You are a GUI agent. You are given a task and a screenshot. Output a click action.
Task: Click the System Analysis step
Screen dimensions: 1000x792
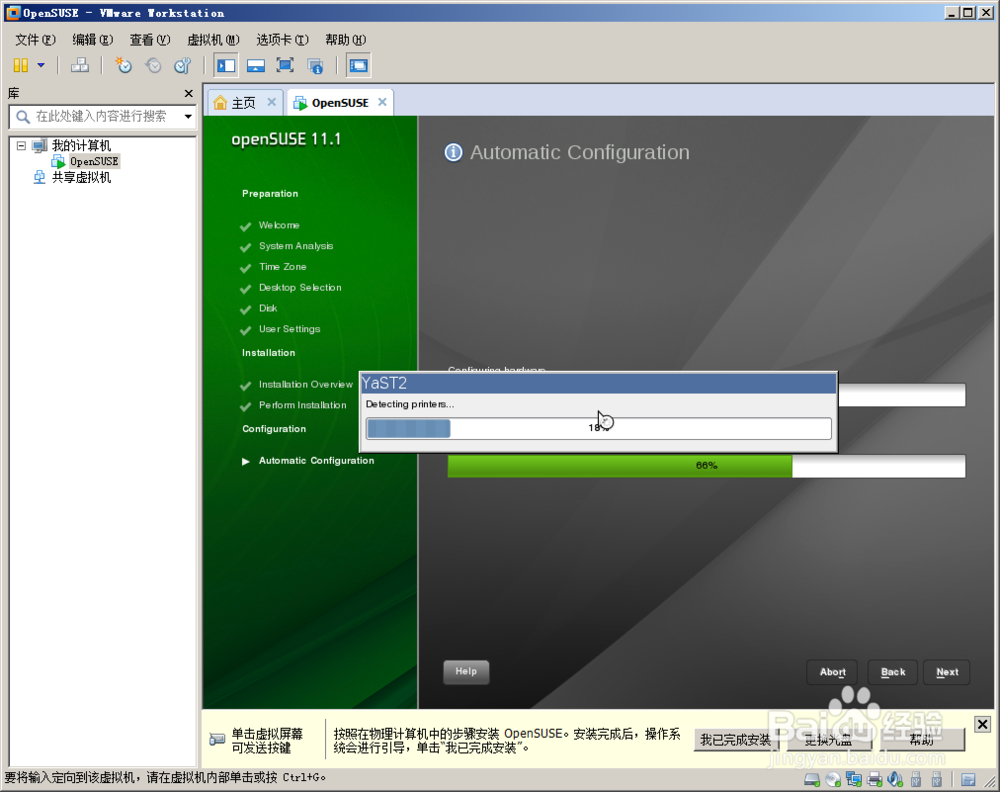coord(296,246)
